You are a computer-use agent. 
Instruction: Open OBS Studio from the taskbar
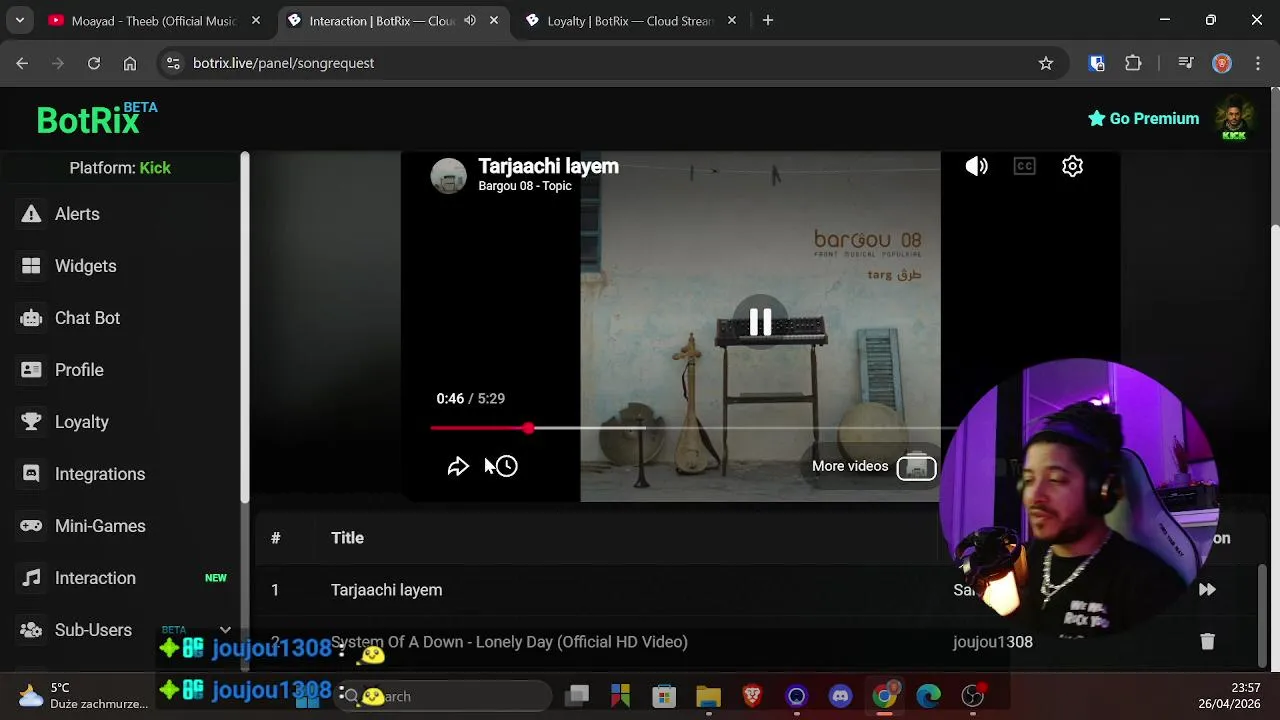[x=973, y=696]
